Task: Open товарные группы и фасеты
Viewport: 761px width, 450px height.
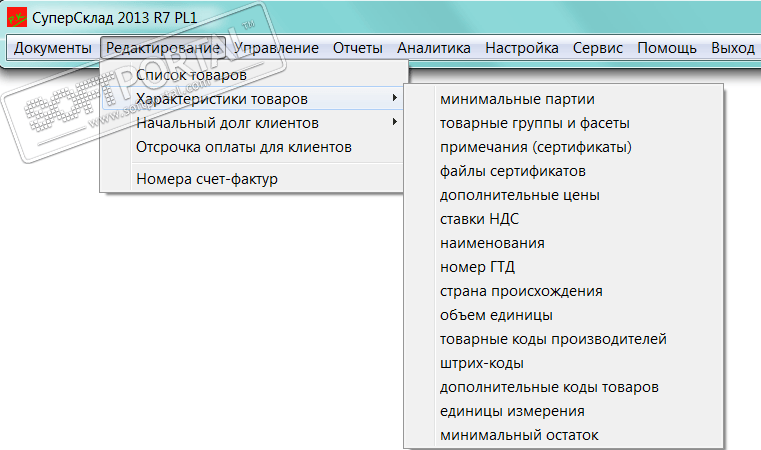Action: tap(534, 123)
